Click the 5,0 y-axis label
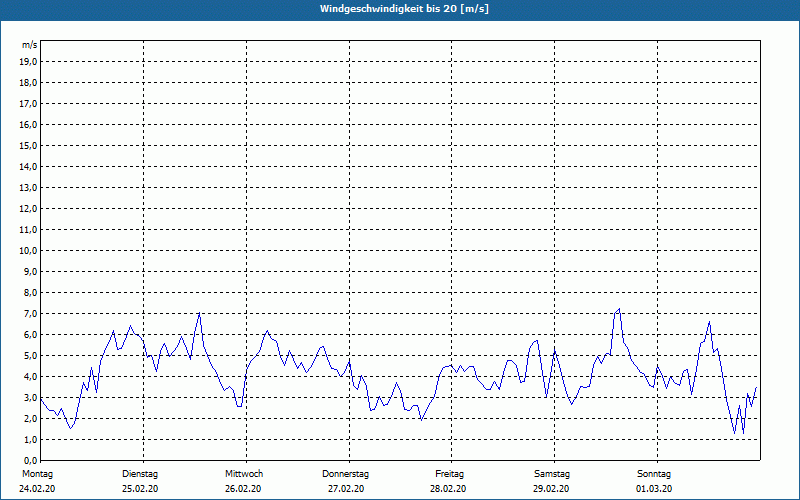The image size is (800, 500). tap(30, 355)
